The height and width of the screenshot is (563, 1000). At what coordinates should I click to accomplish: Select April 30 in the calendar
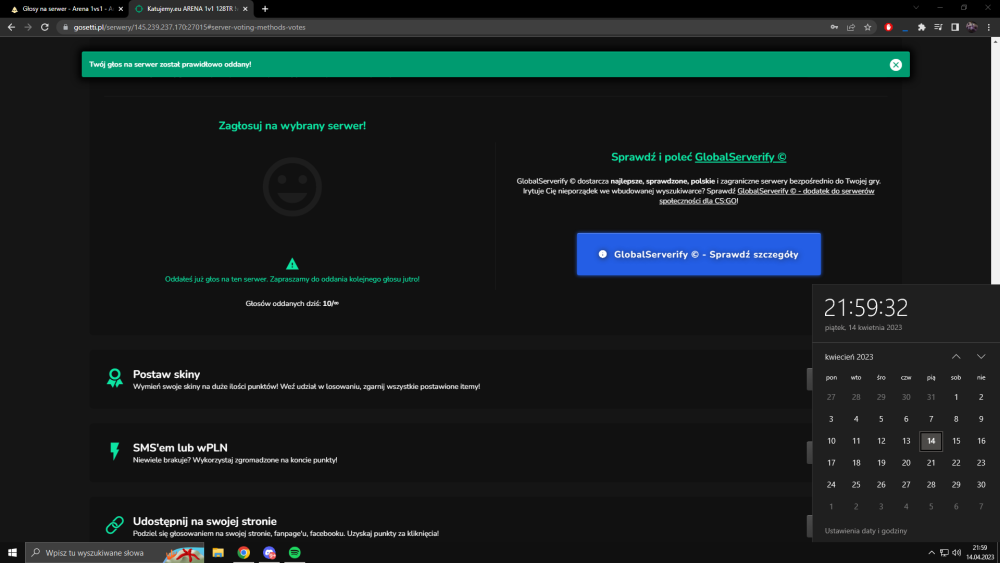pos(981,485)
